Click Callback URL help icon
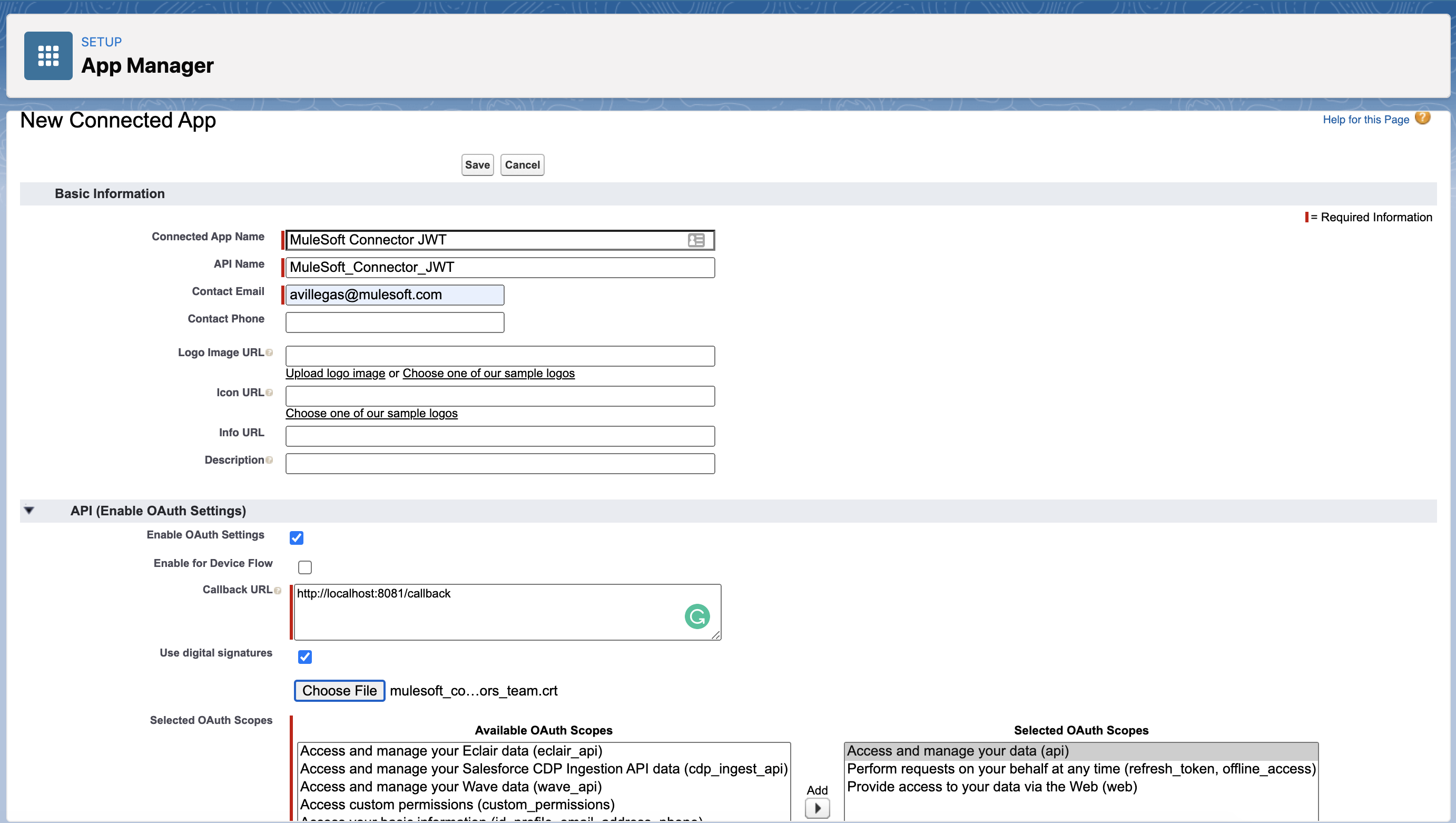 click(x=278, y=591)
